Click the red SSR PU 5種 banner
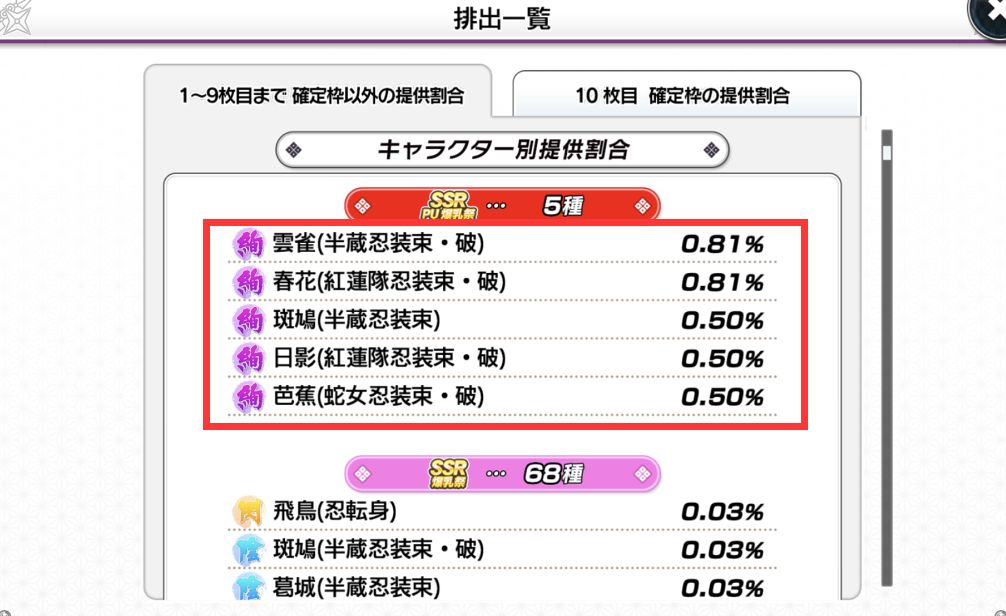The width and height of the screenshot is (1006, 616). [x=502, y=205]
